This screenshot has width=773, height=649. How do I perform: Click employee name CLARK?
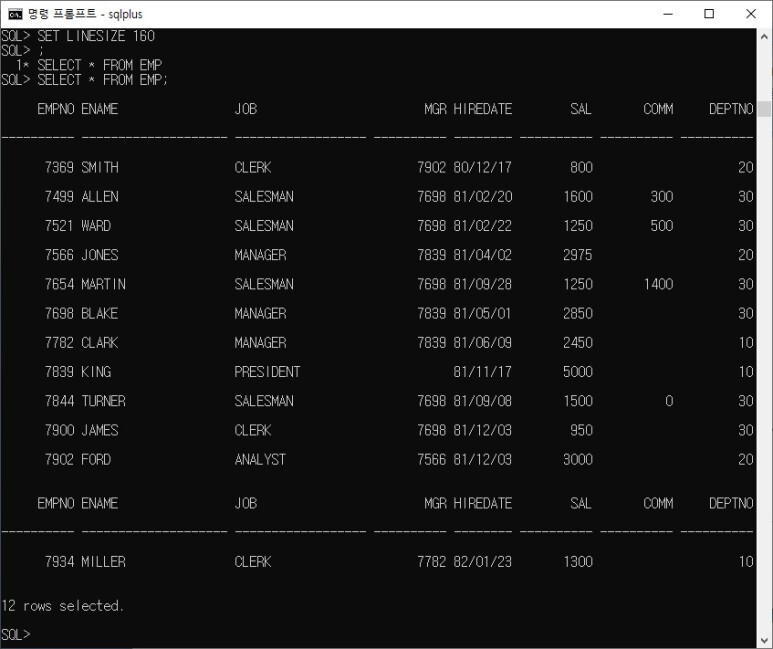pyautogui.click(x=100, y=343)
